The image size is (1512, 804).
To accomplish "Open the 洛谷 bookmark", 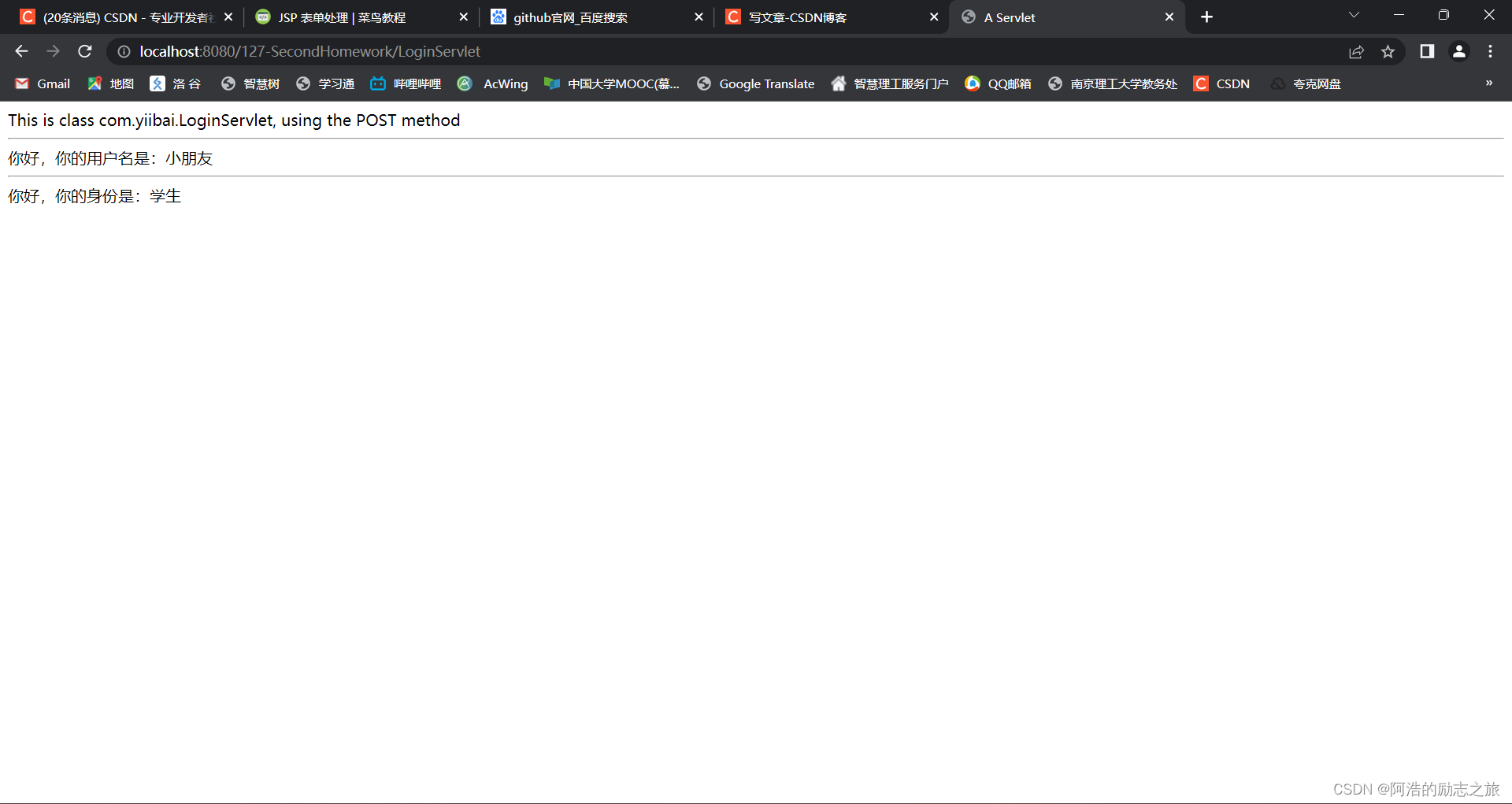I will point(175,83).
